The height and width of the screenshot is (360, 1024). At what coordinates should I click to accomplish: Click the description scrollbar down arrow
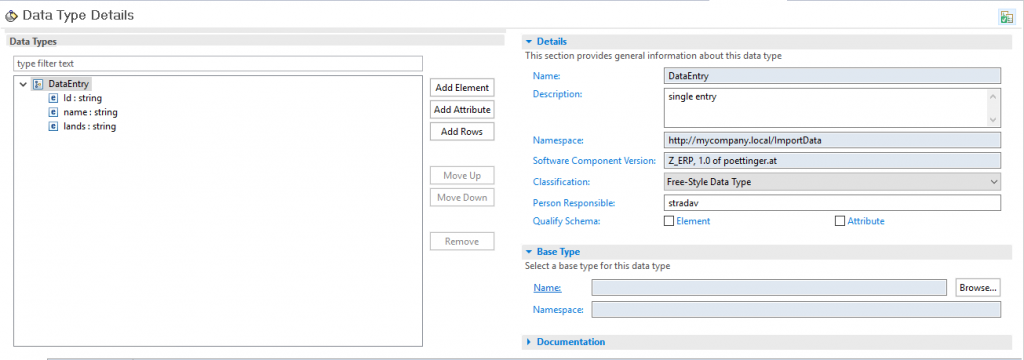(x=993, y=120)
